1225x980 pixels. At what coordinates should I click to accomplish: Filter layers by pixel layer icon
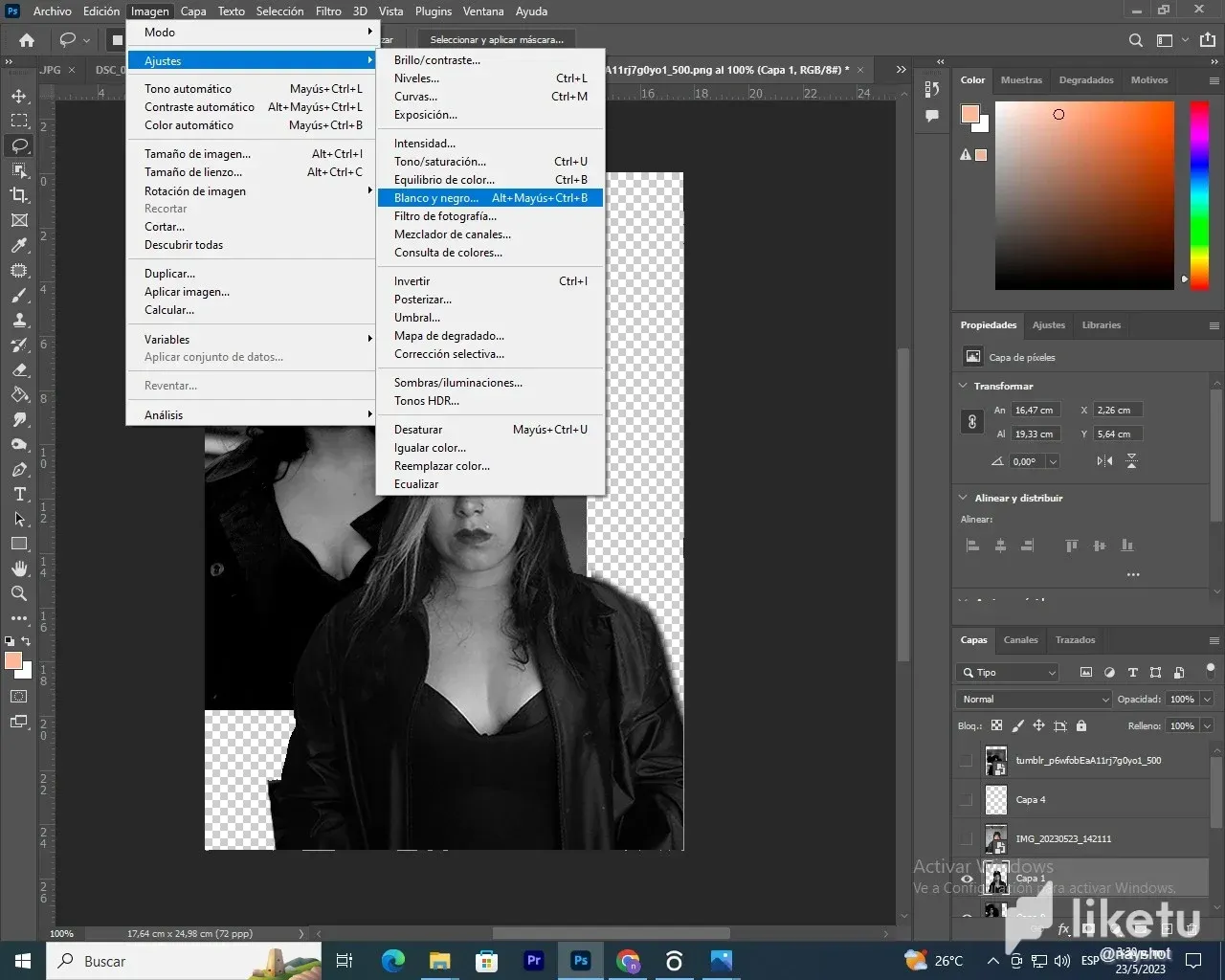coord(1086,673)
